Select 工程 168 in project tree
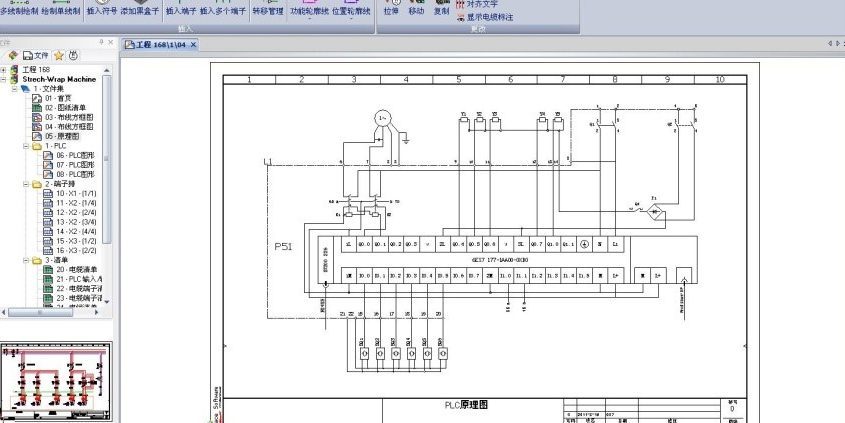Viewport: 845px width, 423px height. point(36,70)
